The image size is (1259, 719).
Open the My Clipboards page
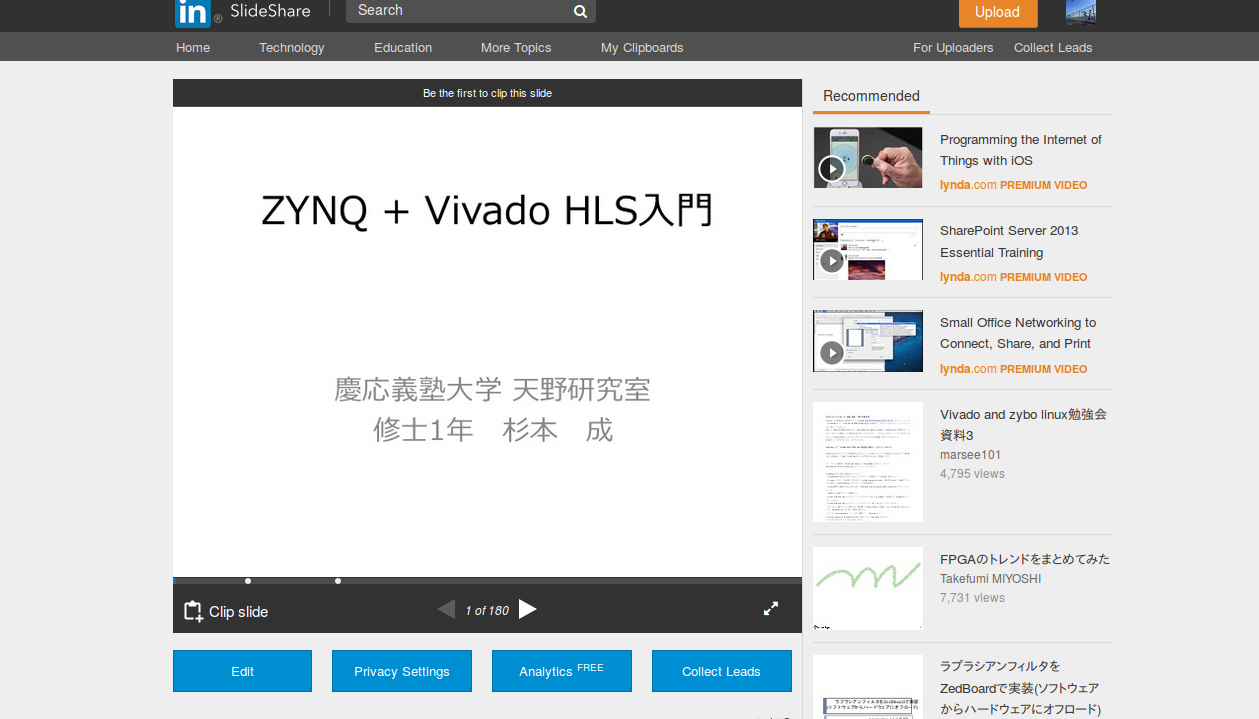[642, 48]
